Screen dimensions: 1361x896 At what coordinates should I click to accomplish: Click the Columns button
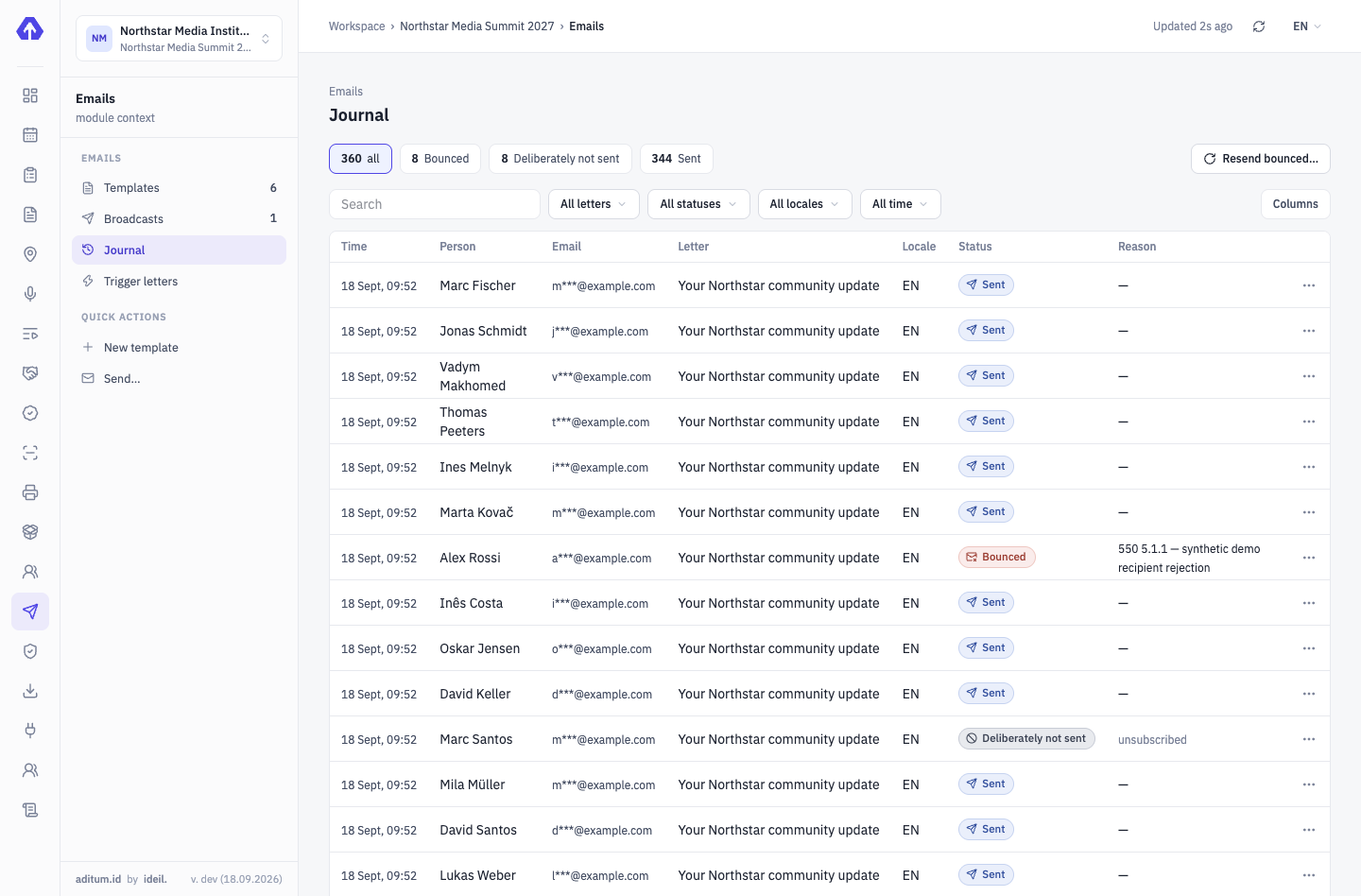[1295, 204]
